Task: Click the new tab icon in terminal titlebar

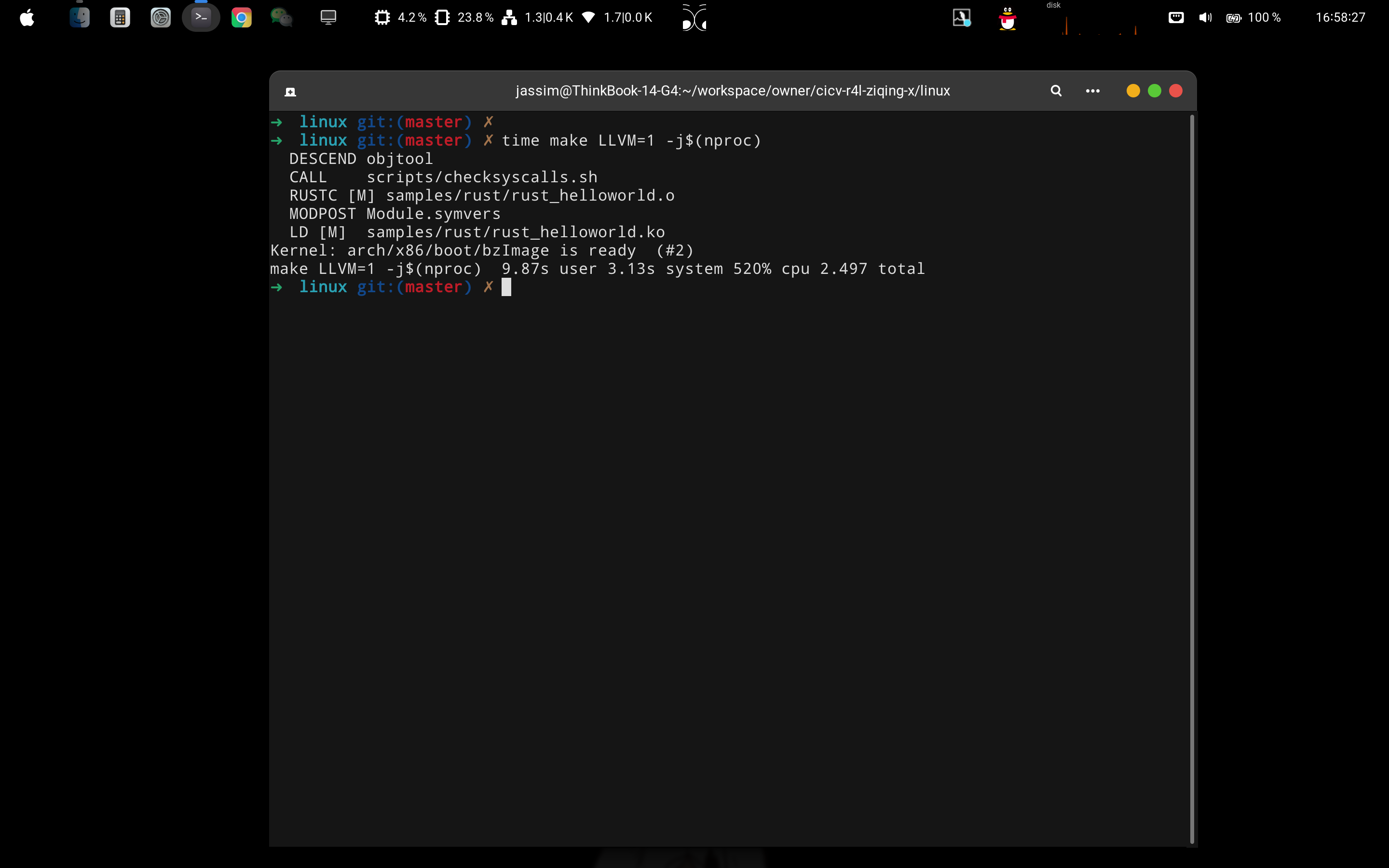Action: (x=290, y=92)
